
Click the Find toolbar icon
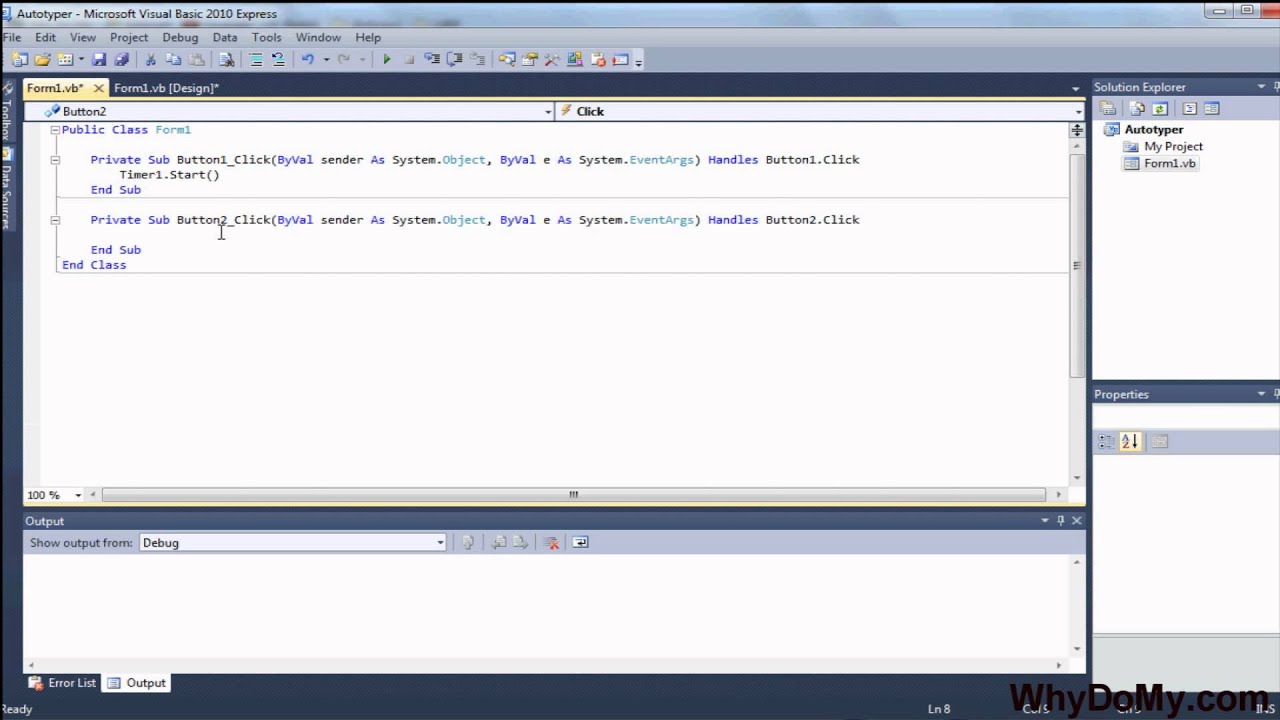226,60
